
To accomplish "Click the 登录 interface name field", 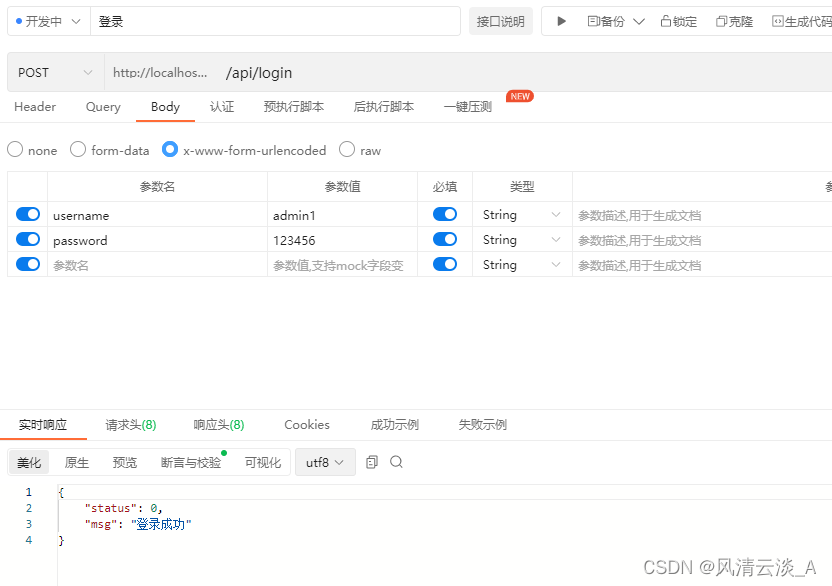I will tap(275, 21).
